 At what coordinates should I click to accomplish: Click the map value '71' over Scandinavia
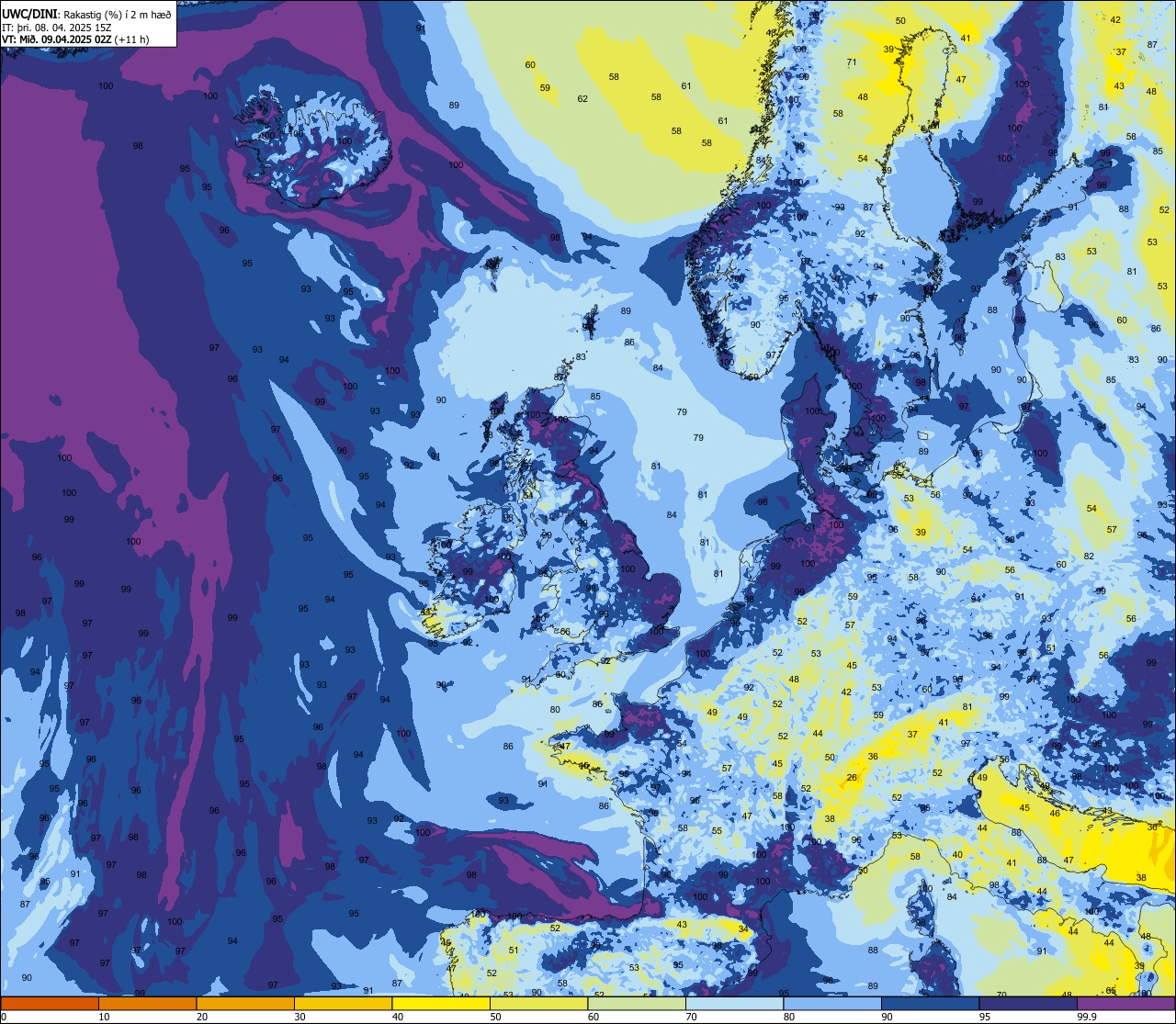(852, 62)
